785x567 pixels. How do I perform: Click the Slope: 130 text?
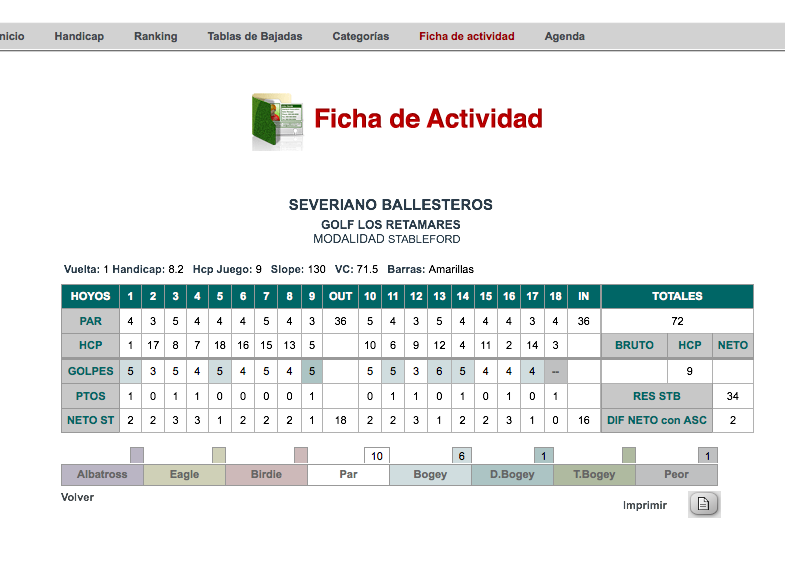point(298,269)
